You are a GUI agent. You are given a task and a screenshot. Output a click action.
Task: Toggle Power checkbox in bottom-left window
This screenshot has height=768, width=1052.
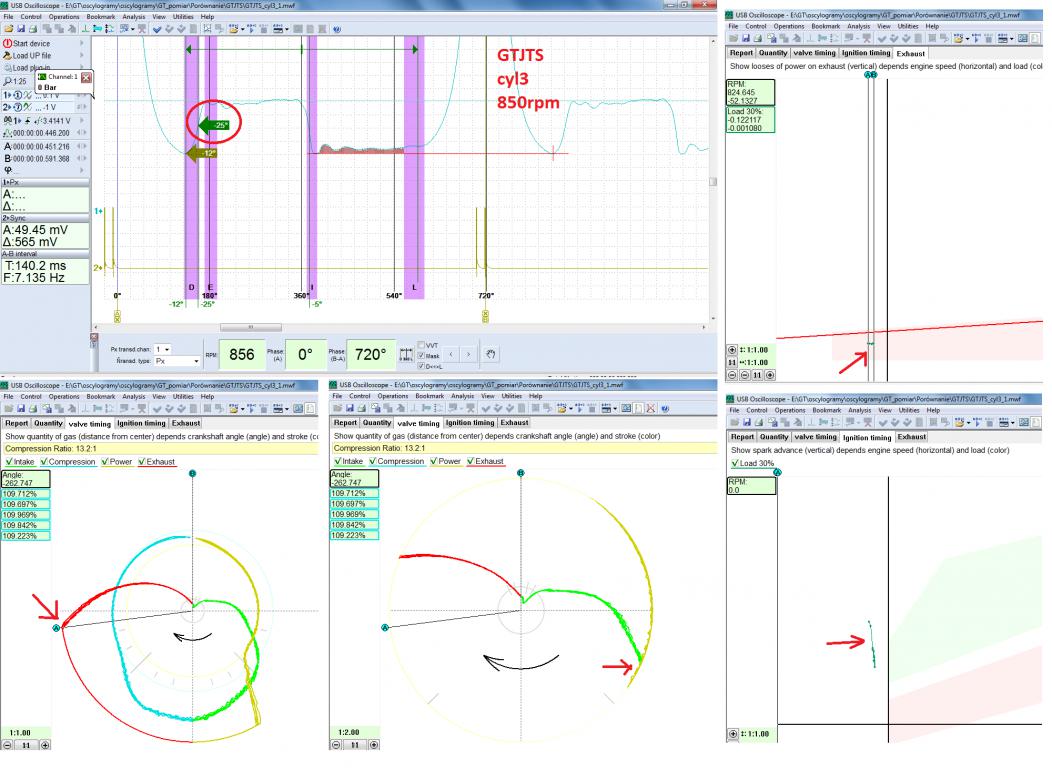tap(105, 461)
